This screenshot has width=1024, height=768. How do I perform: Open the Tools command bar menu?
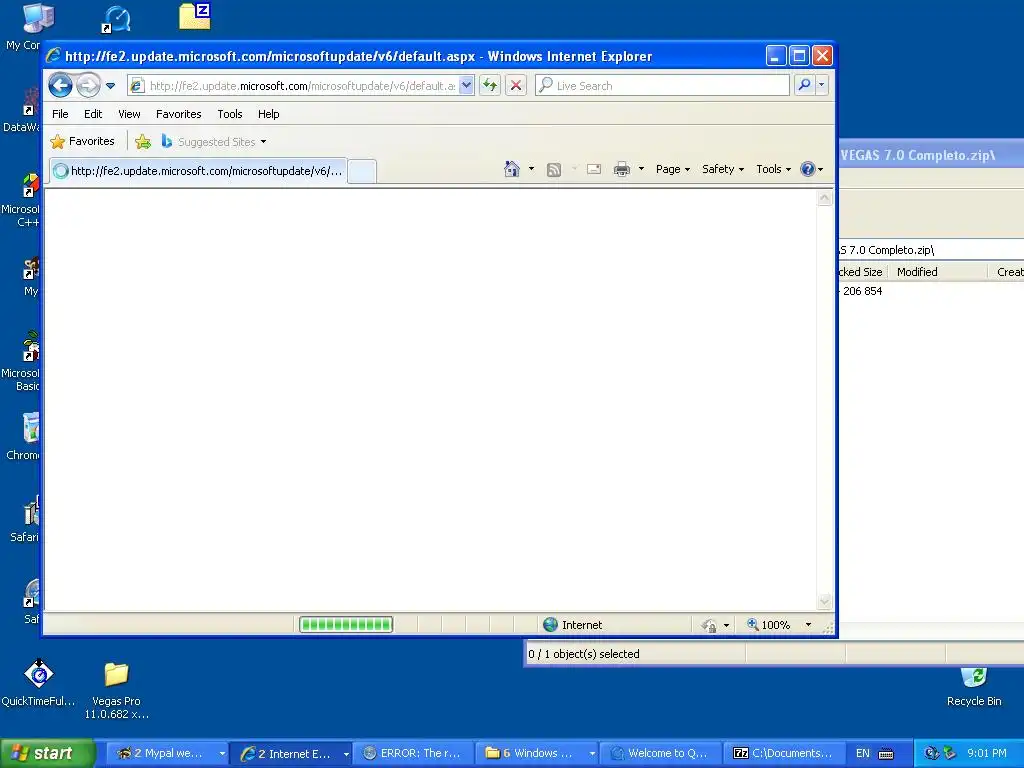(773, 169)
